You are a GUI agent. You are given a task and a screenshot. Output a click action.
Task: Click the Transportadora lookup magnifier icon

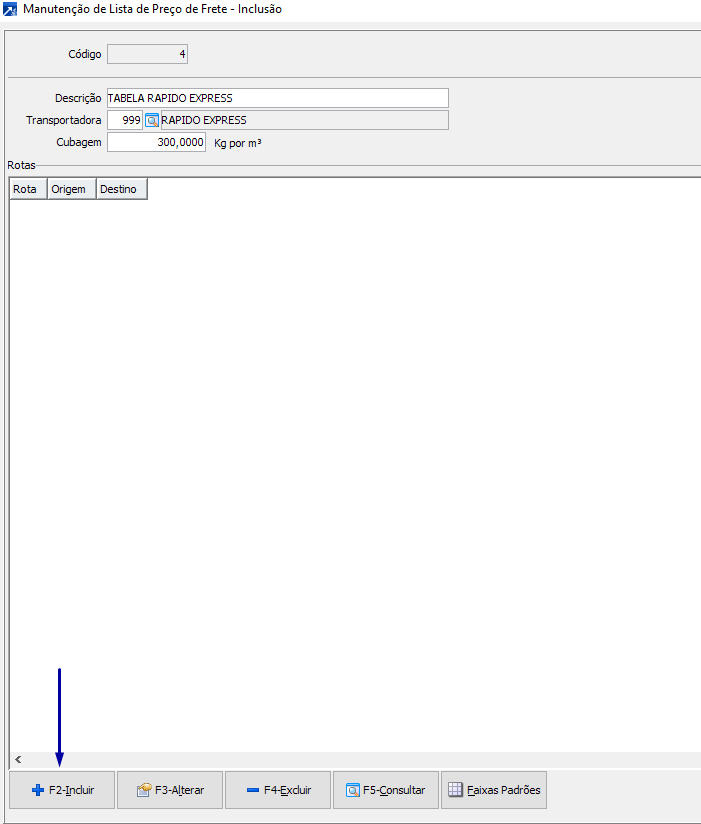[152, 120]
